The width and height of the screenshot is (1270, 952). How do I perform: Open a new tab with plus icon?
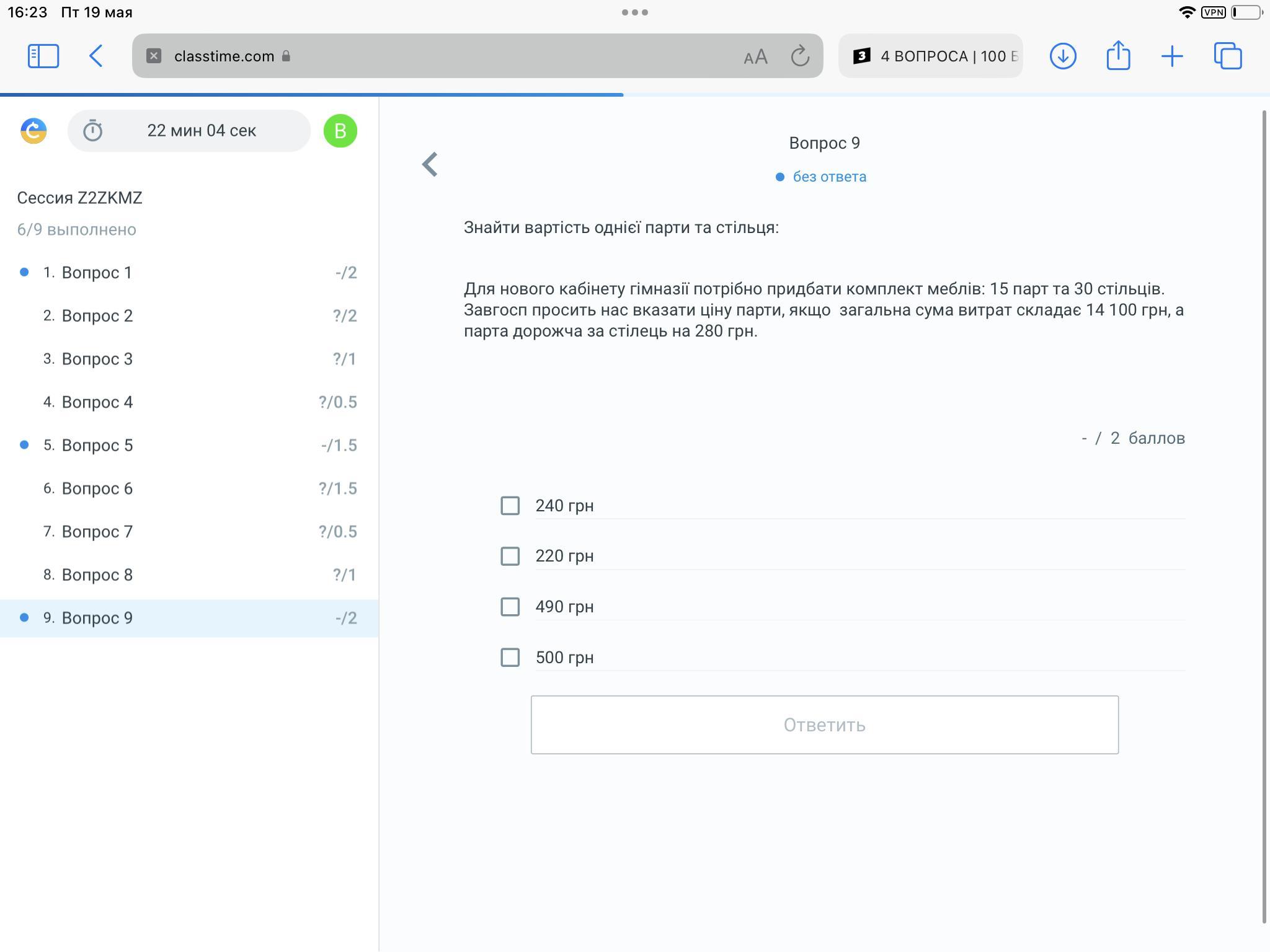tap(1172, 56)
